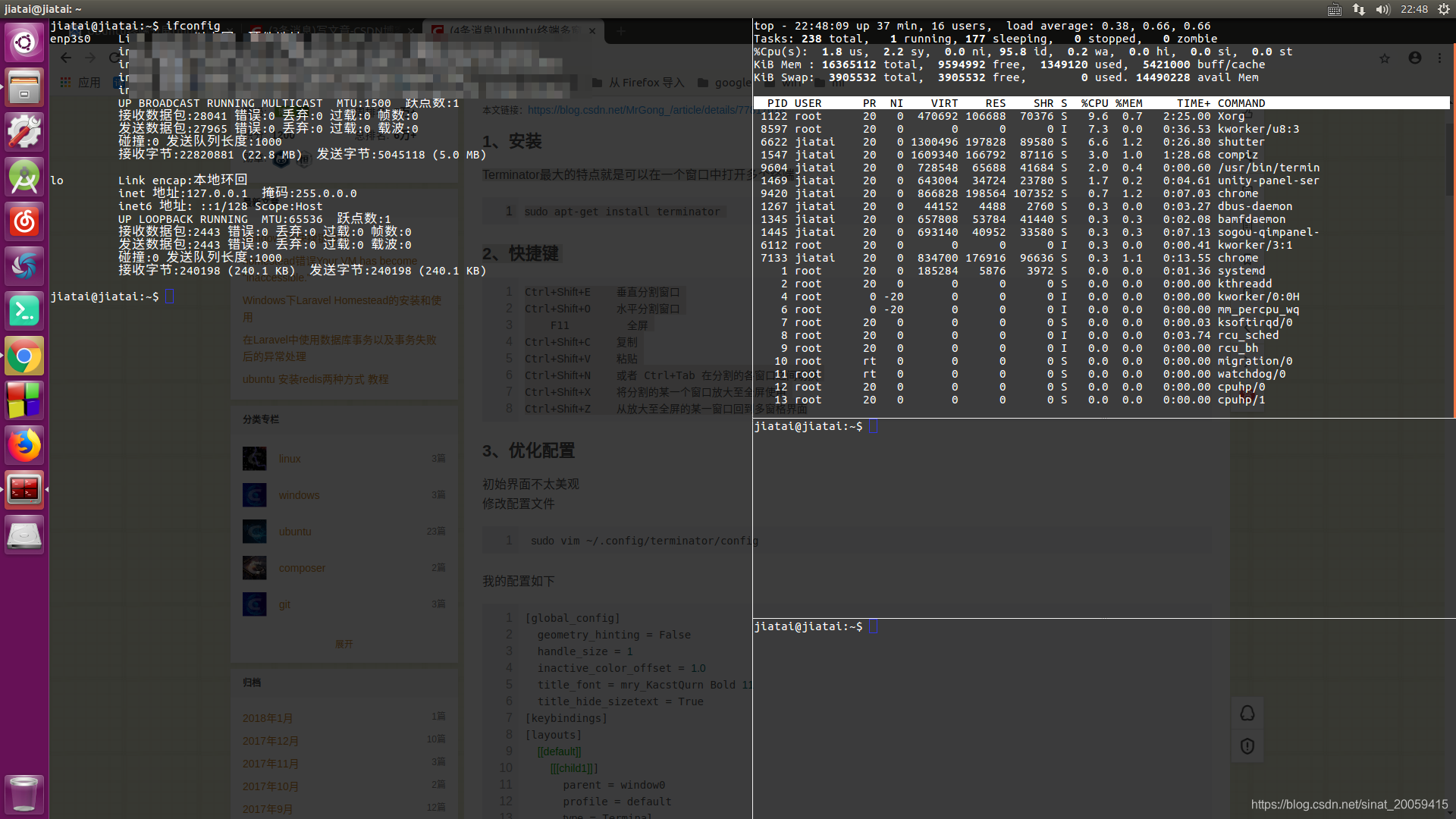Open the disk drive dock icon
This screenshot has height=819, width=1456.
point(24,535)
